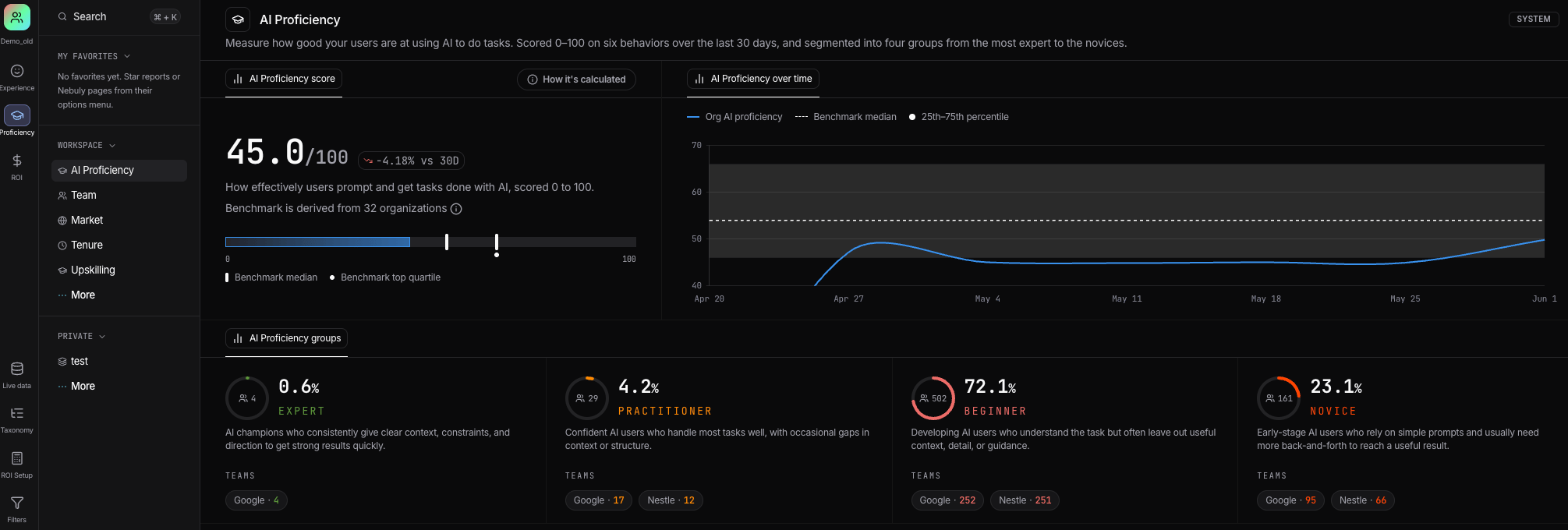The image size is (1568, 530).
Task: Open the Live data database icon
Action: click(17, 369)
